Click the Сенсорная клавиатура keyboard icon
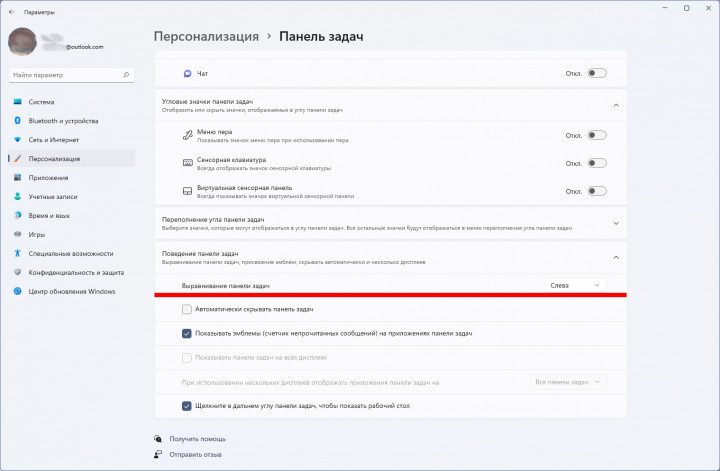720x471 pixels. (187, 163)
